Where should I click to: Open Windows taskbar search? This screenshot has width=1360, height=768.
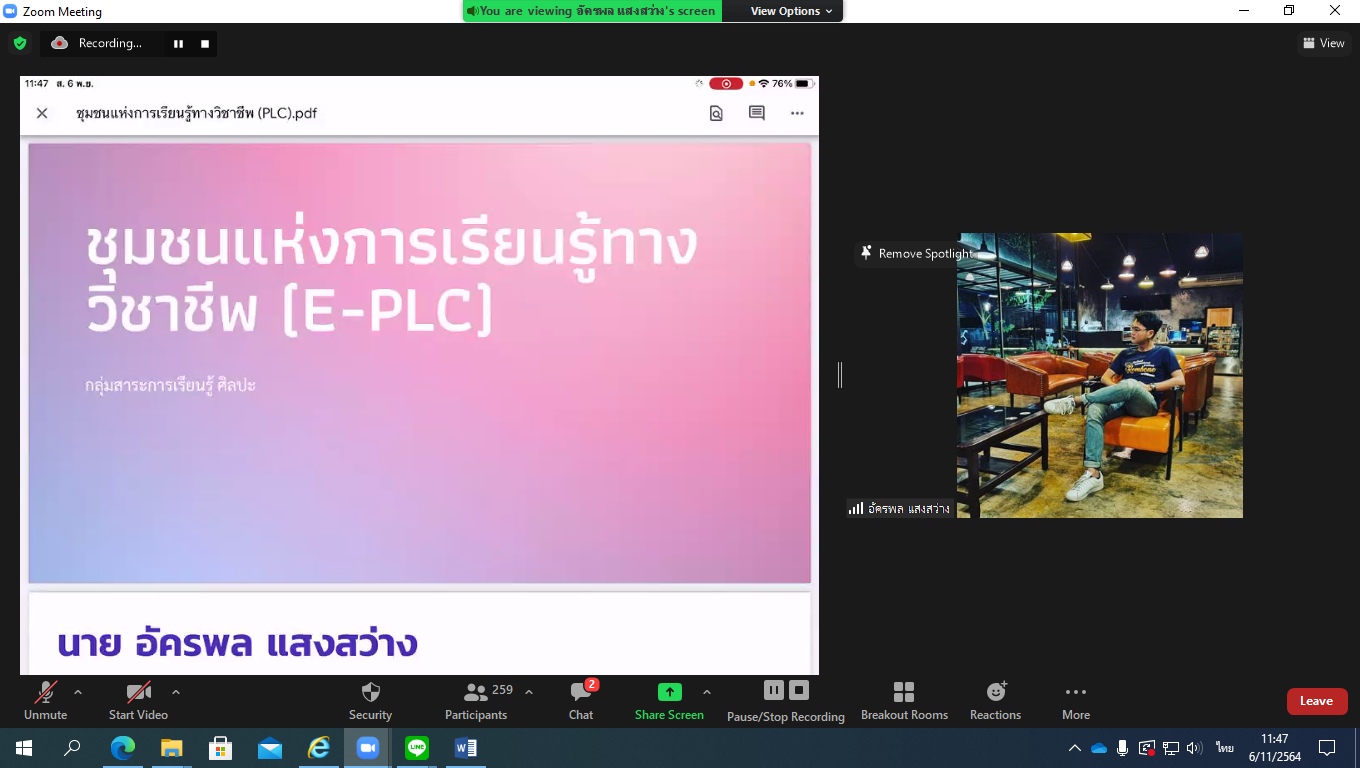click(72, 748)
